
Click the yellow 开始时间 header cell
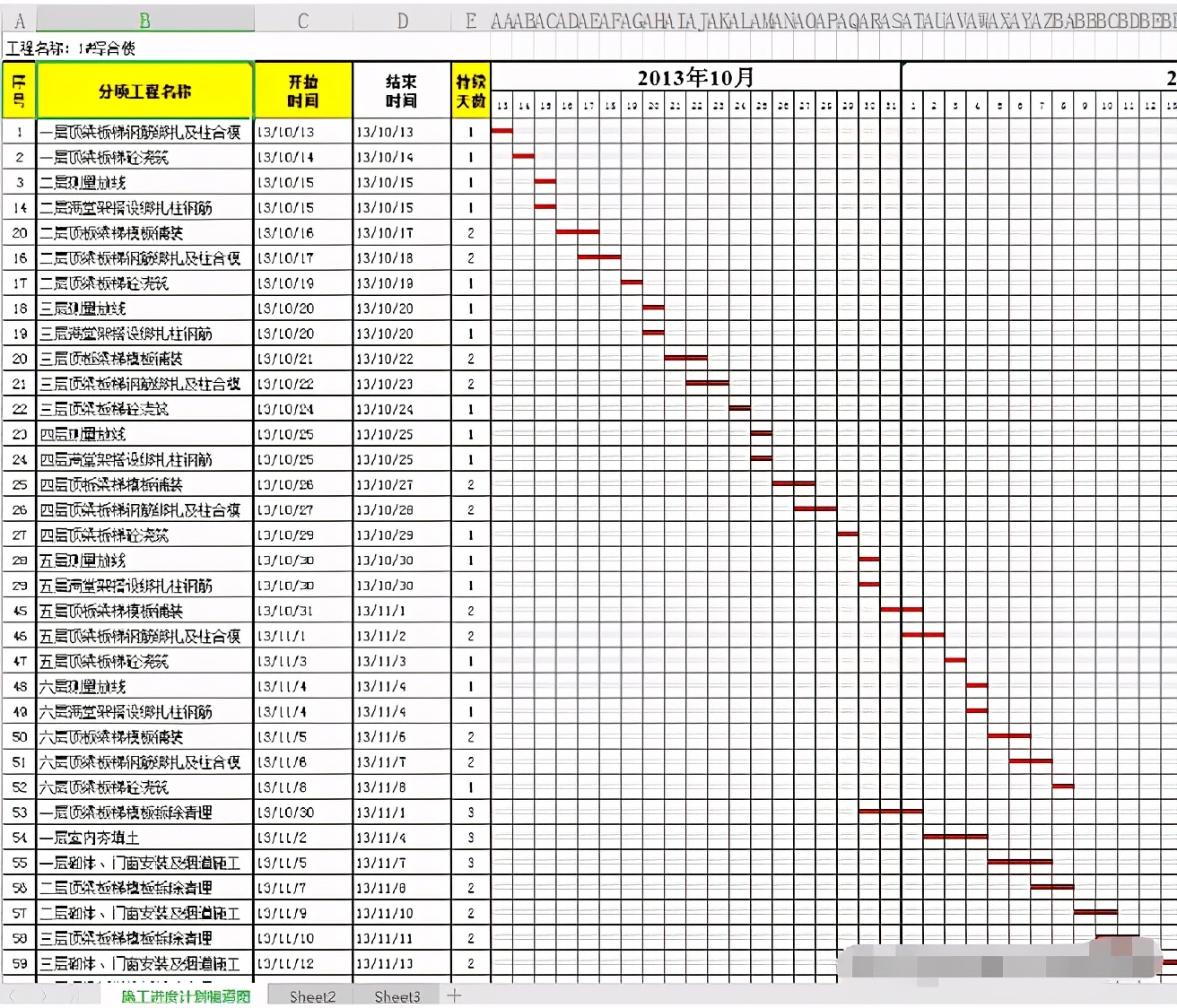tap(303, 91)
